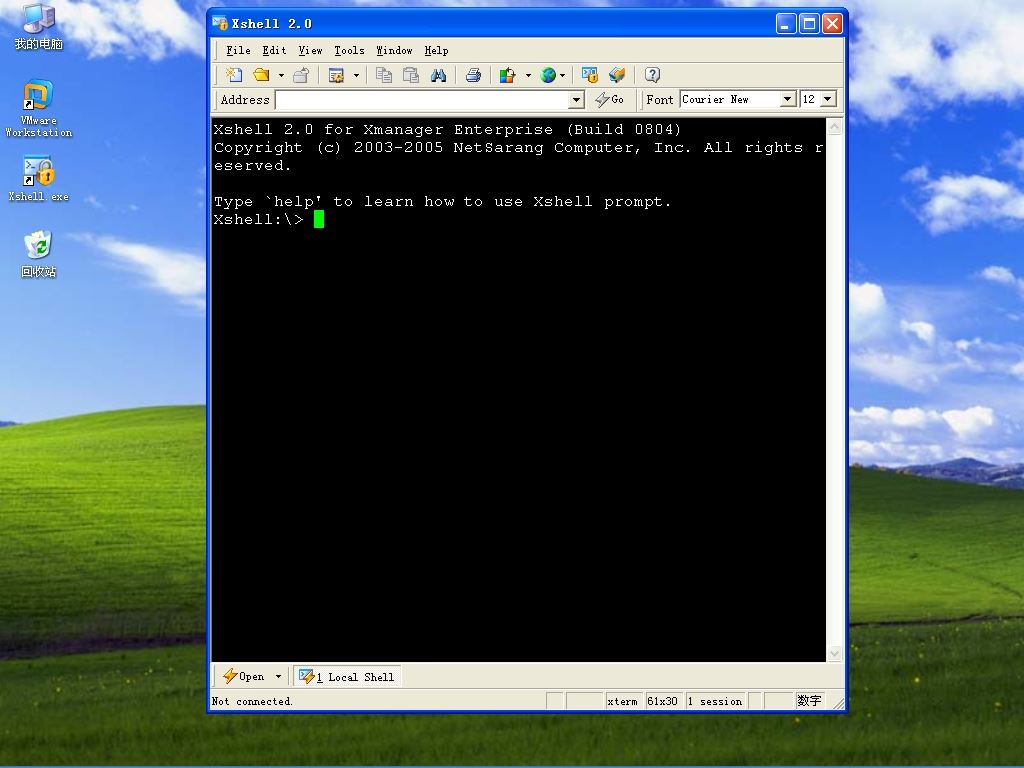
Task: Click the terminal scrollbar down arrow
Action: click(834, 653)
